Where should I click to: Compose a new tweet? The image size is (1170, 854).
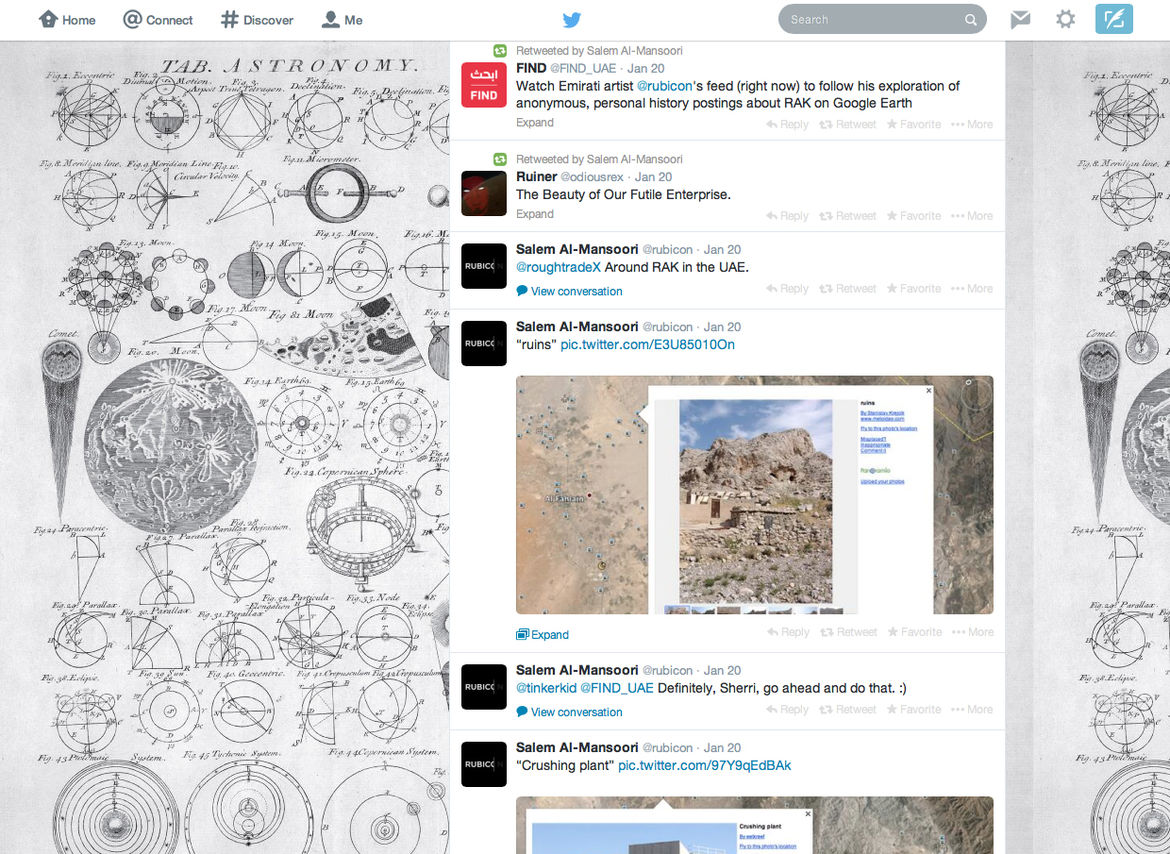[1114, 19]
